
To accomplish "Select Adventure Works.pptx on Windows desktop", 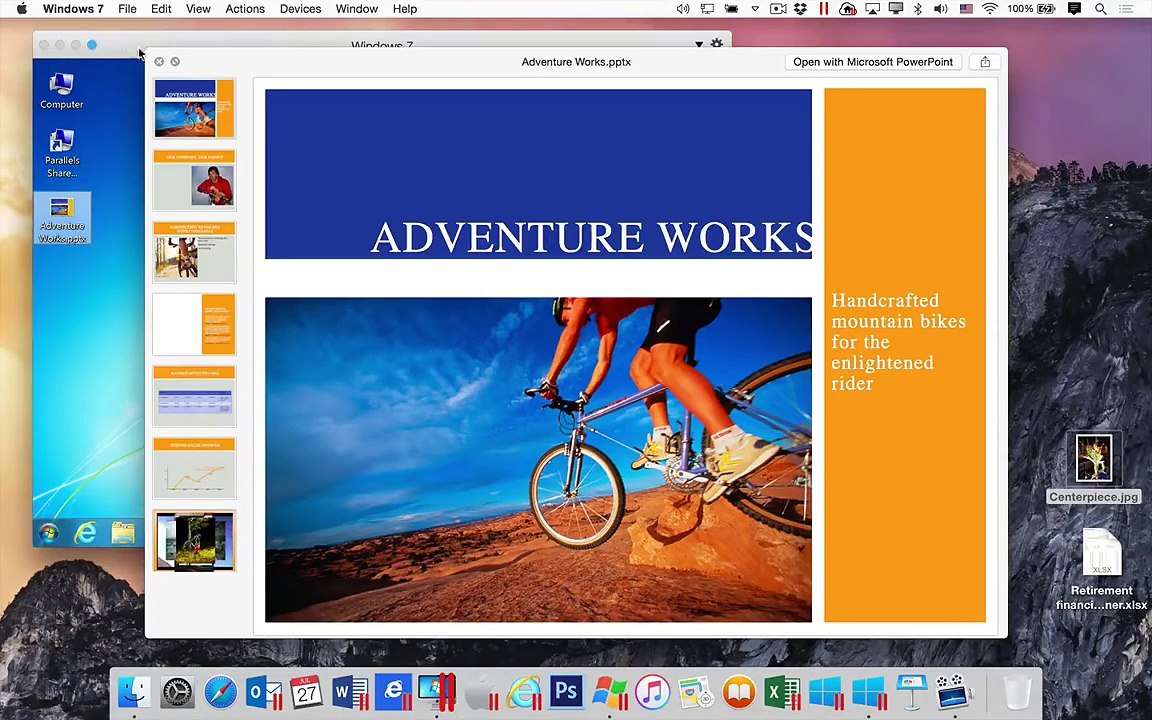I will coord(62,218).
